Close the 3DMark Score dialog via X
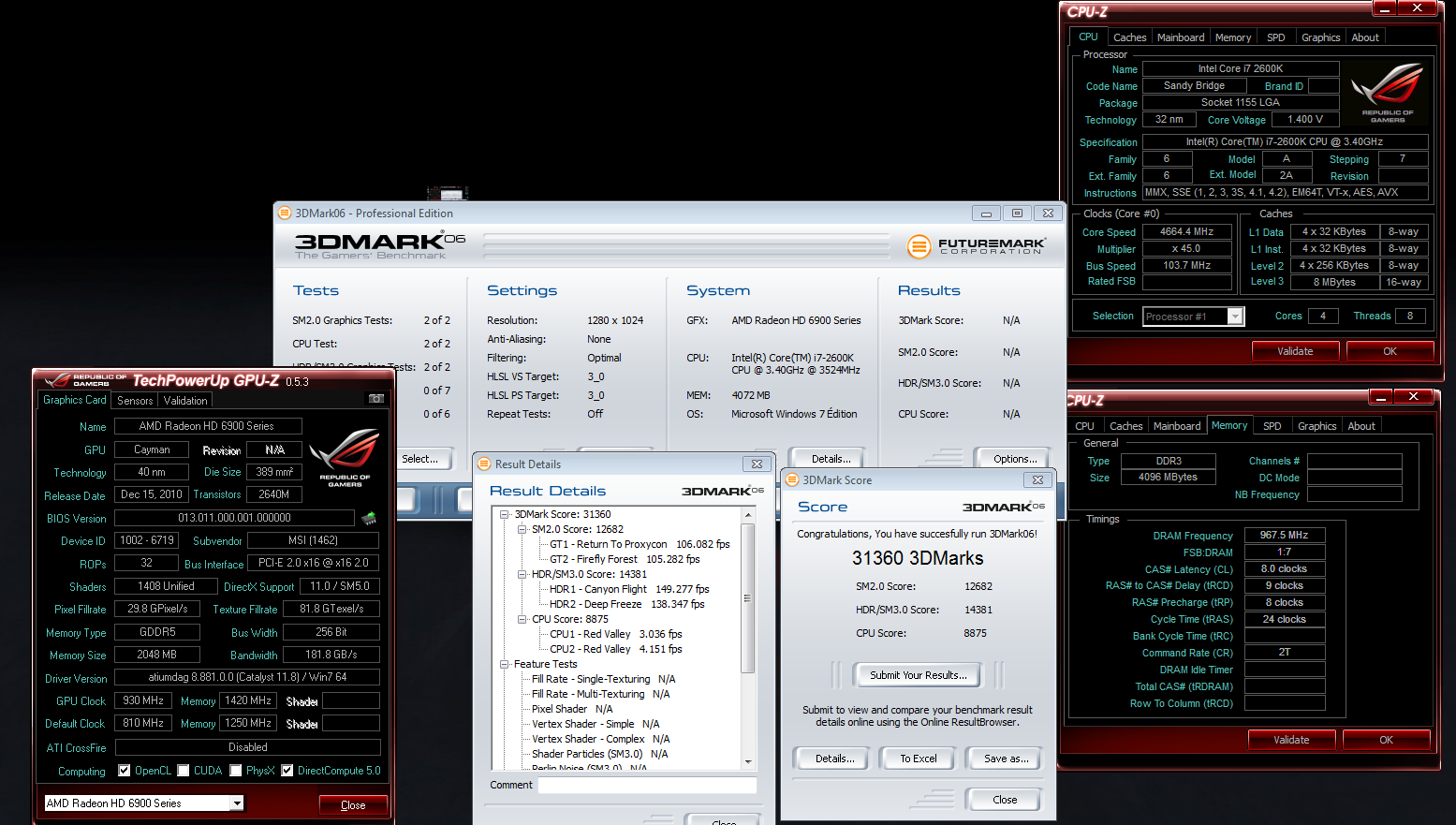Screen dimensions: 1456x825 (1037, 479)
